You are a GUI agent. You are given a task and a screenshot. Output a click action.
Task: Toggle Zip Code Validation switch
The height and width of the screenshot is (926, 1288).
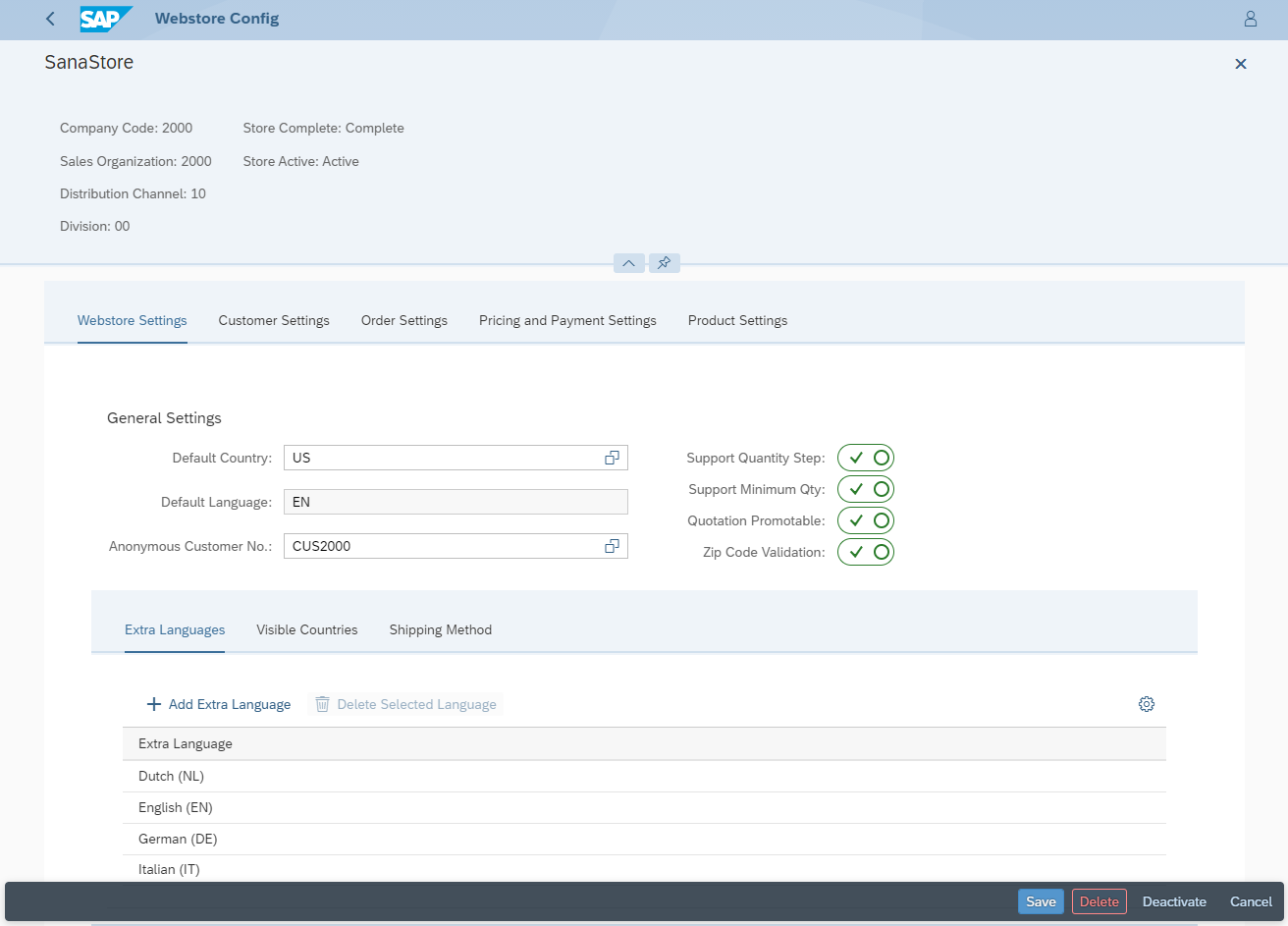click(x=866, y=552)
